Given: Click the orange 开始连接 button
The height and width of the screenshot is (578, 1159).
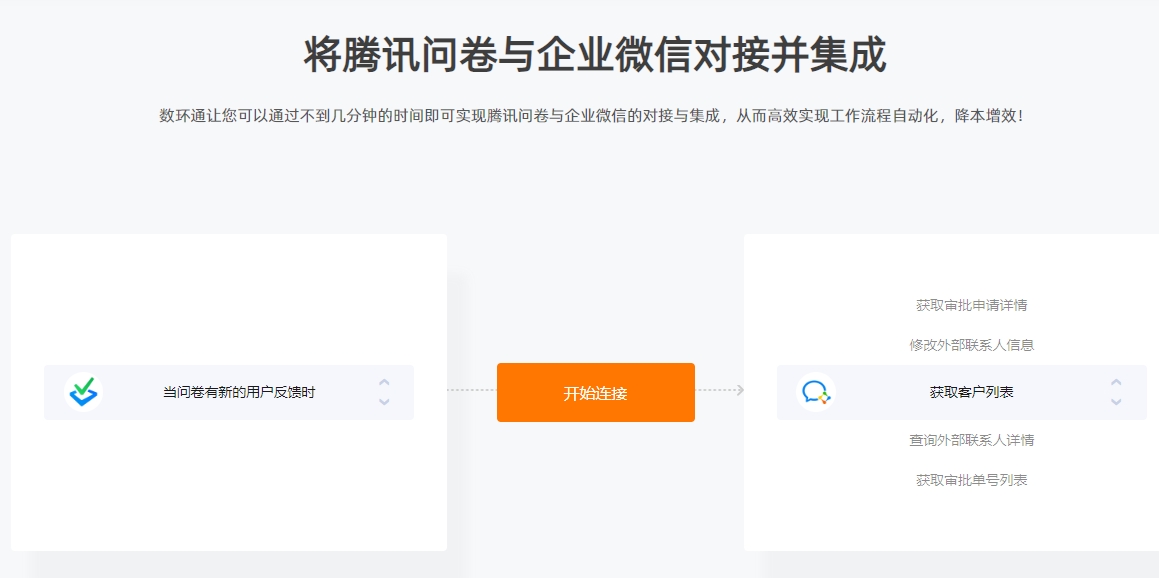Looking at the screenshot, I should click(596, 392).
